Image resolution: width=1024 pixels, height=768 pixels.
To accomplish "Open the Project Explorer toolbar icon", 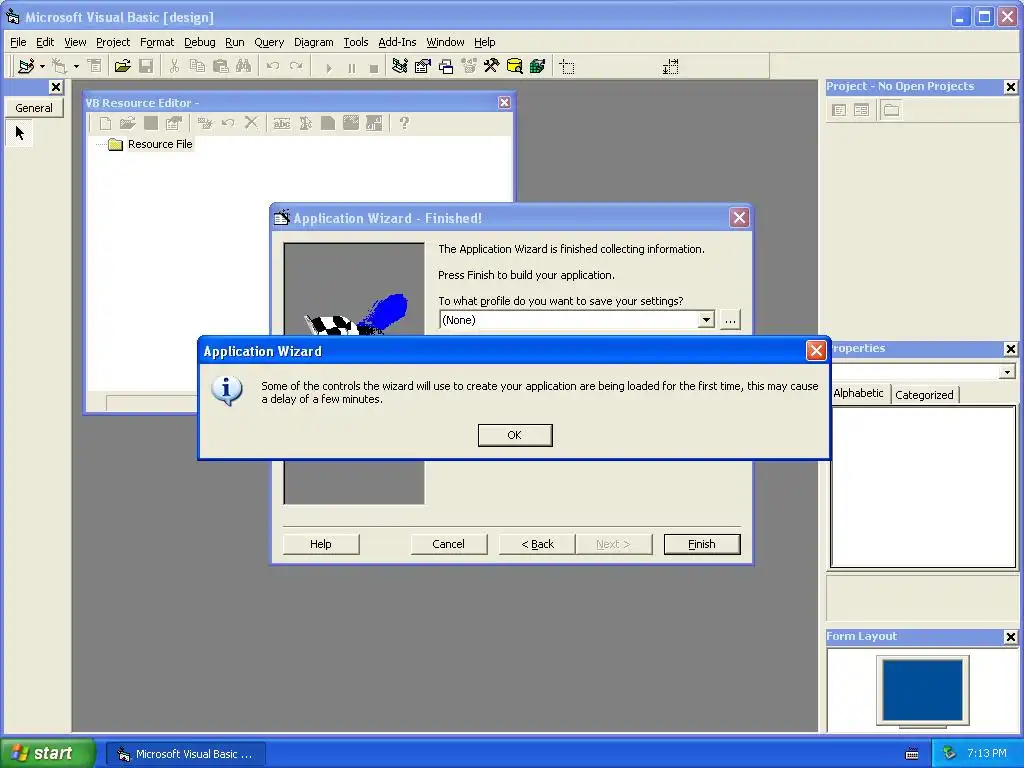I will [400, 66].
